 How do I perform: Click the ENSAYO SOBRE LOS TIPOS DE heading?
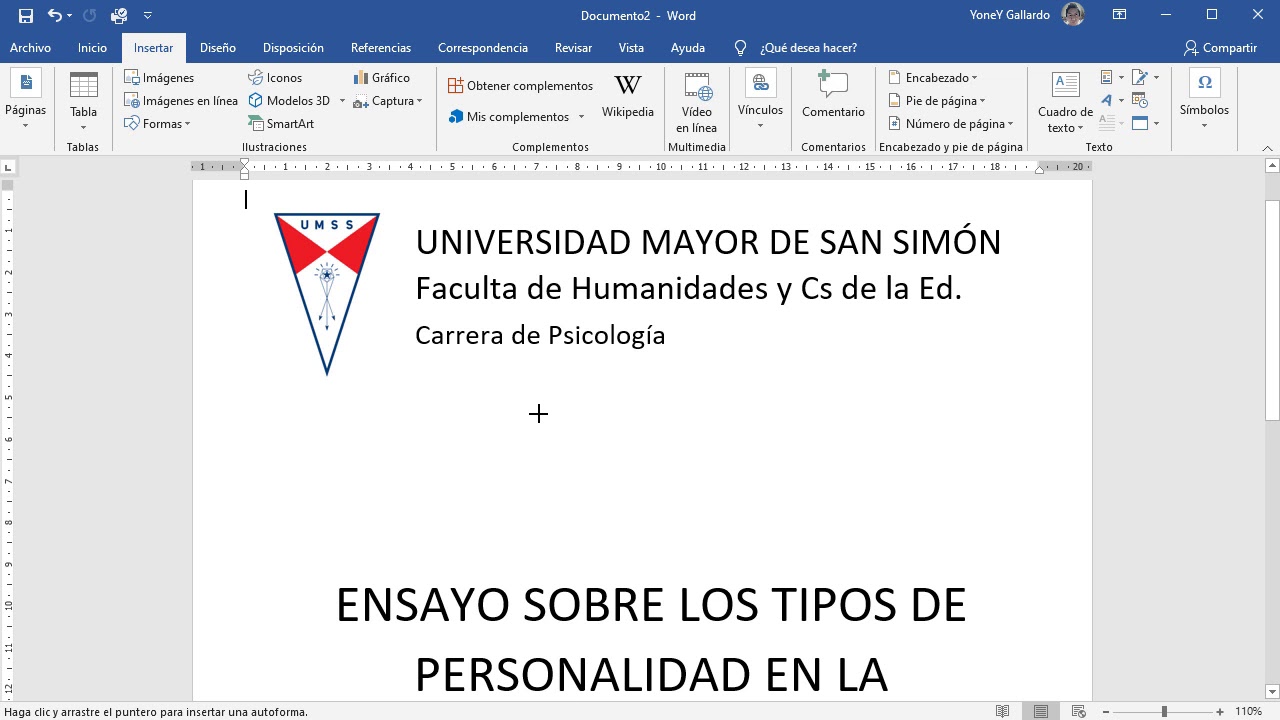pyautogui.click(x=651, y=606)
